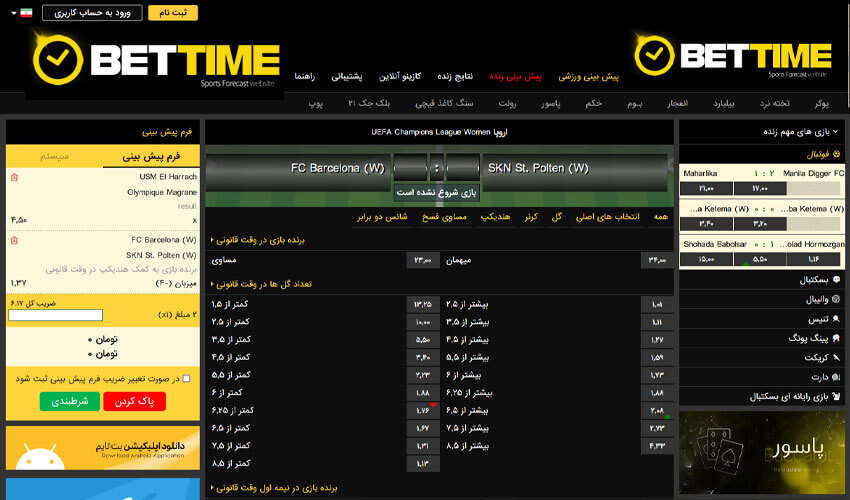Click the Android robot icon on download banner

tap(40, 457)
